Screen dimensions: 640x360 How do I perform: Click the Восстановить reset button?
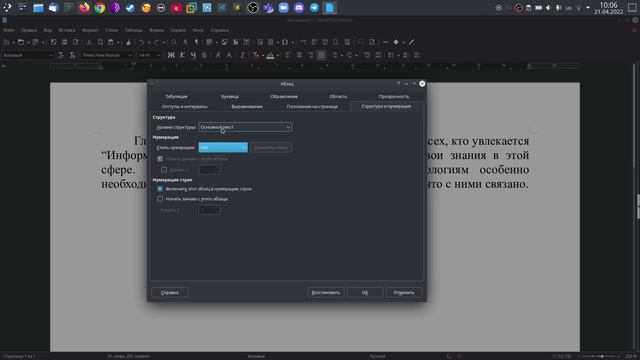326,293
